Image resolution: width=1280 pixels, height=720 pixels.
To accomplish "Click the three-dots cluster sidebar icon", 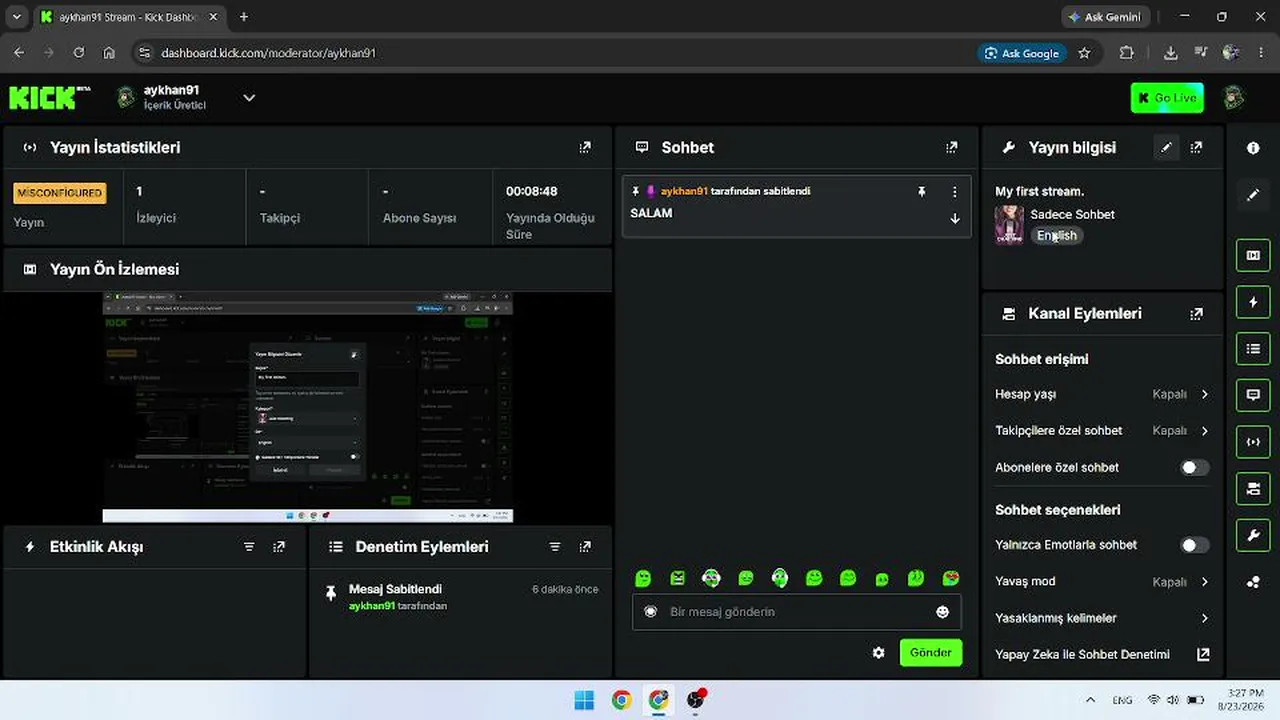I will tap(1253, 582).
